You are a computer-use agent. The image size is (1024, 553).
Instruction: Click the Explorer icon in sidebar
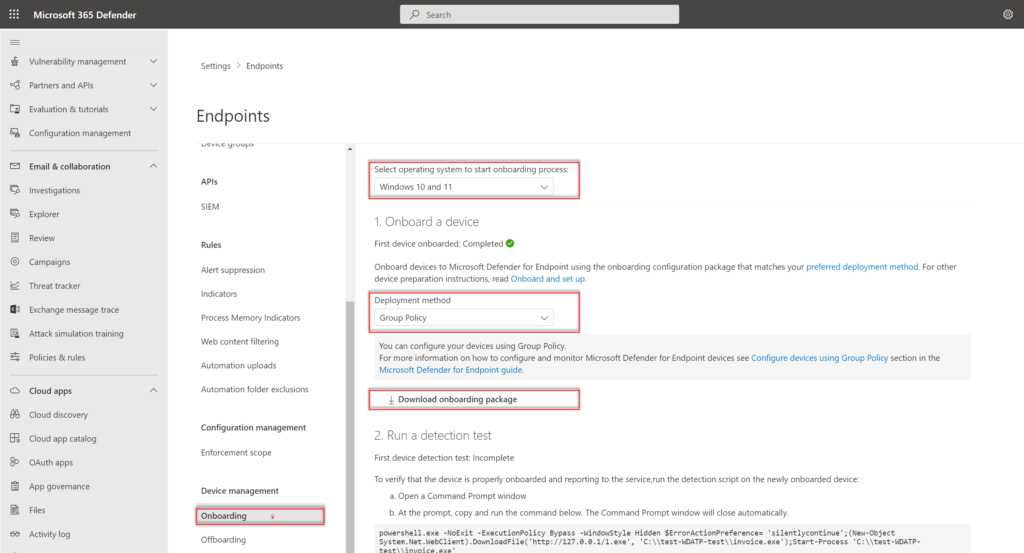pyautogui.click(x=15, y=214)
